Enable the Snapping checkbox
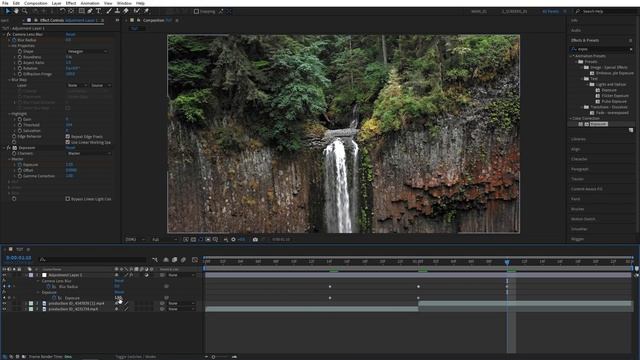Image resolution: width=640 pixels, height=360 pixels. [196, 11]
